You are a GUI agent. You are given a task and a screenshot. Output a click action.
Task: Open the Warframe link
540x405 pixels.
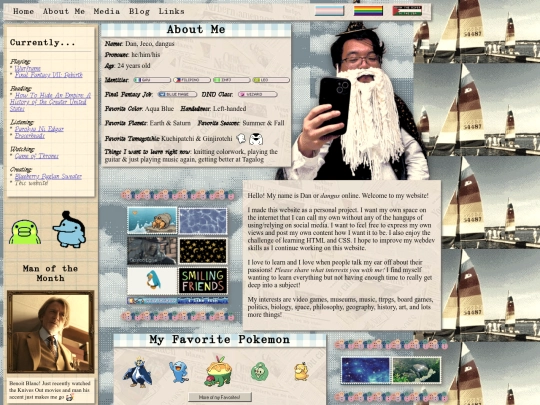click(x=28, y=68)
